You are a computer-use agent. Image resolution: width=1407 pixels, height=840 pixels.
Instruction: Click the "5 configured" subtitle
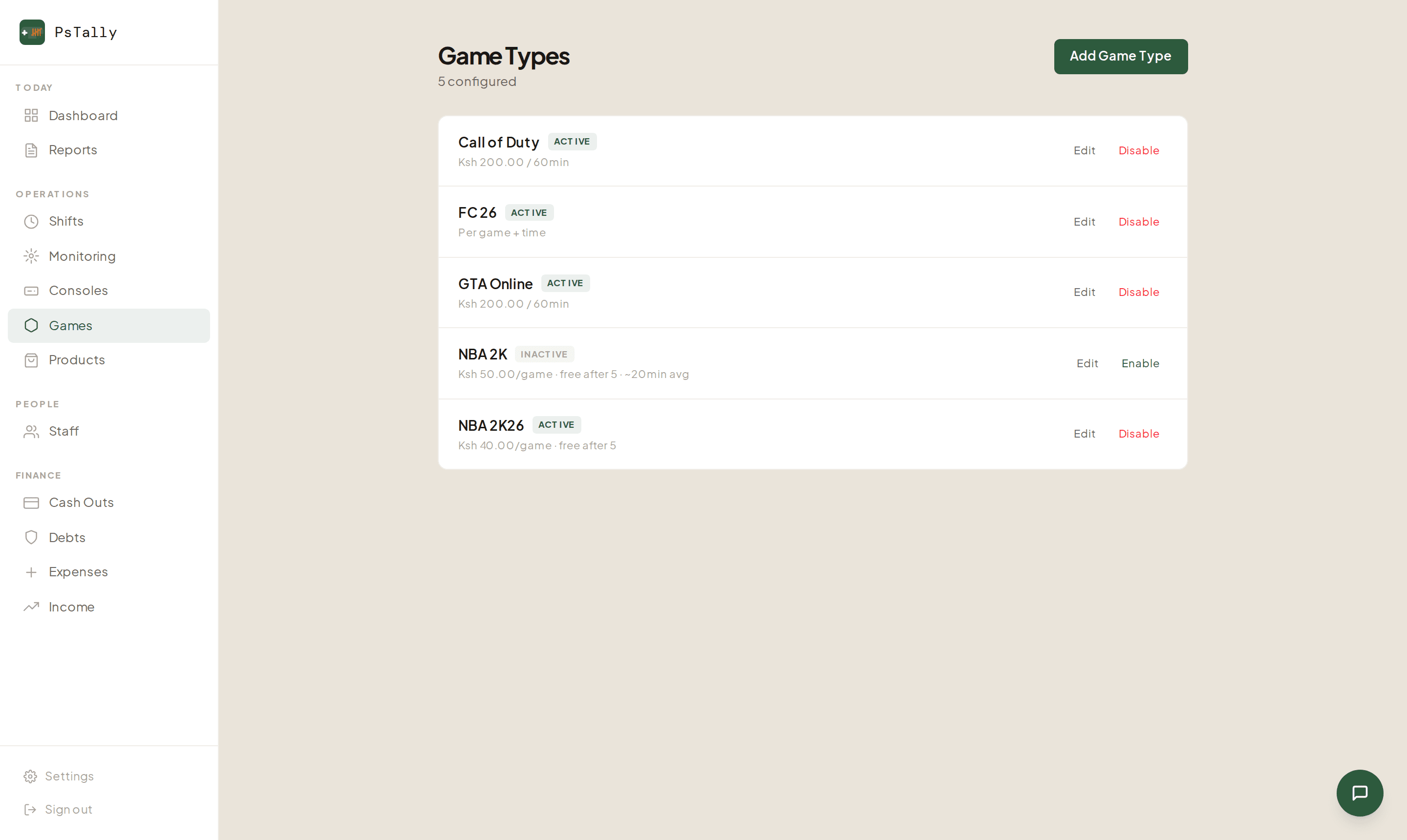click(x=477, y=82)
